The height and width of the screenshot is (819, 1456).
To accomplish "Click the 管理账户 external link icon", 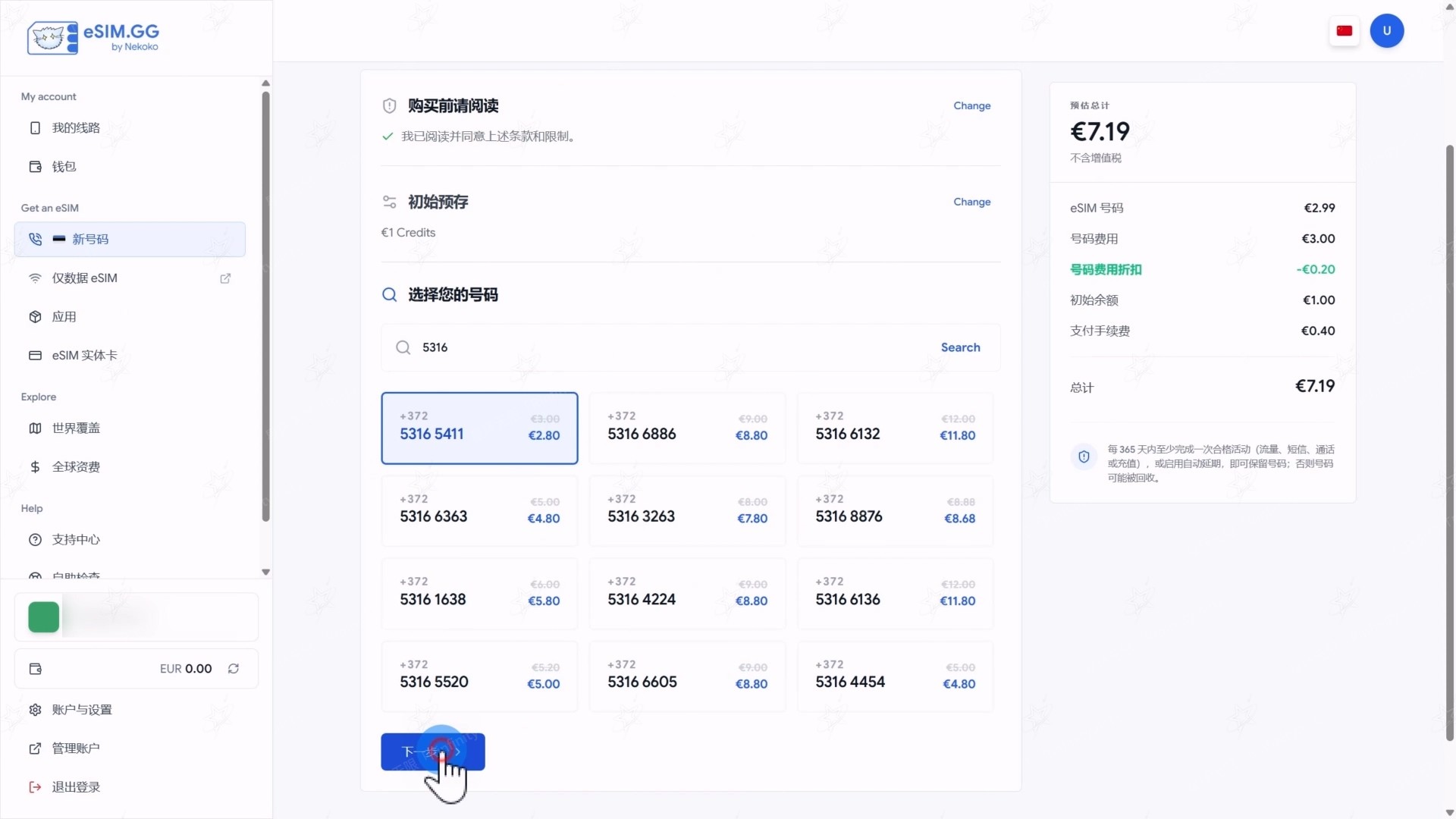I will pos(35,748).
